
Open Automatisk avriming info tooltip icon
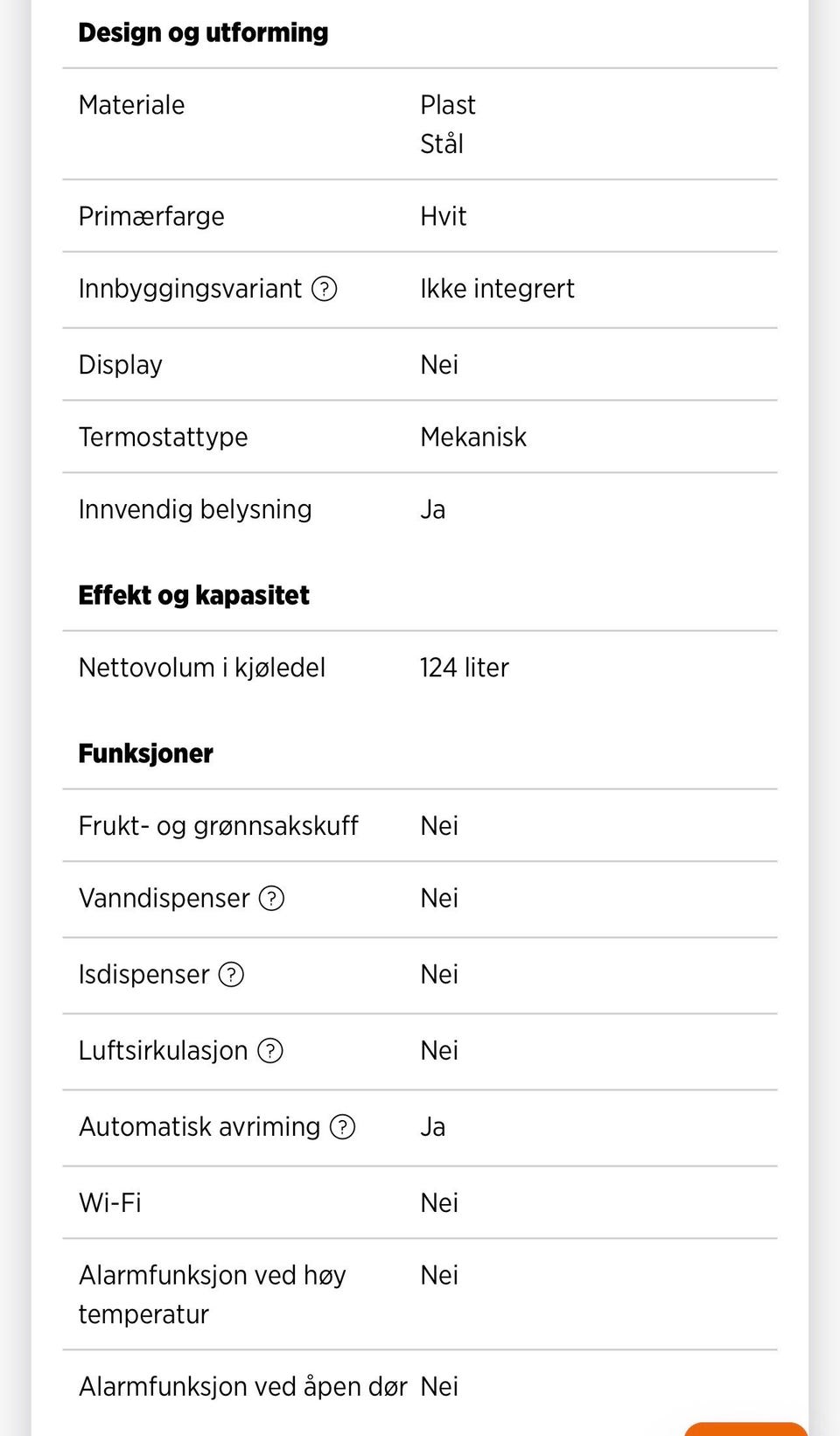[342, 1127]
